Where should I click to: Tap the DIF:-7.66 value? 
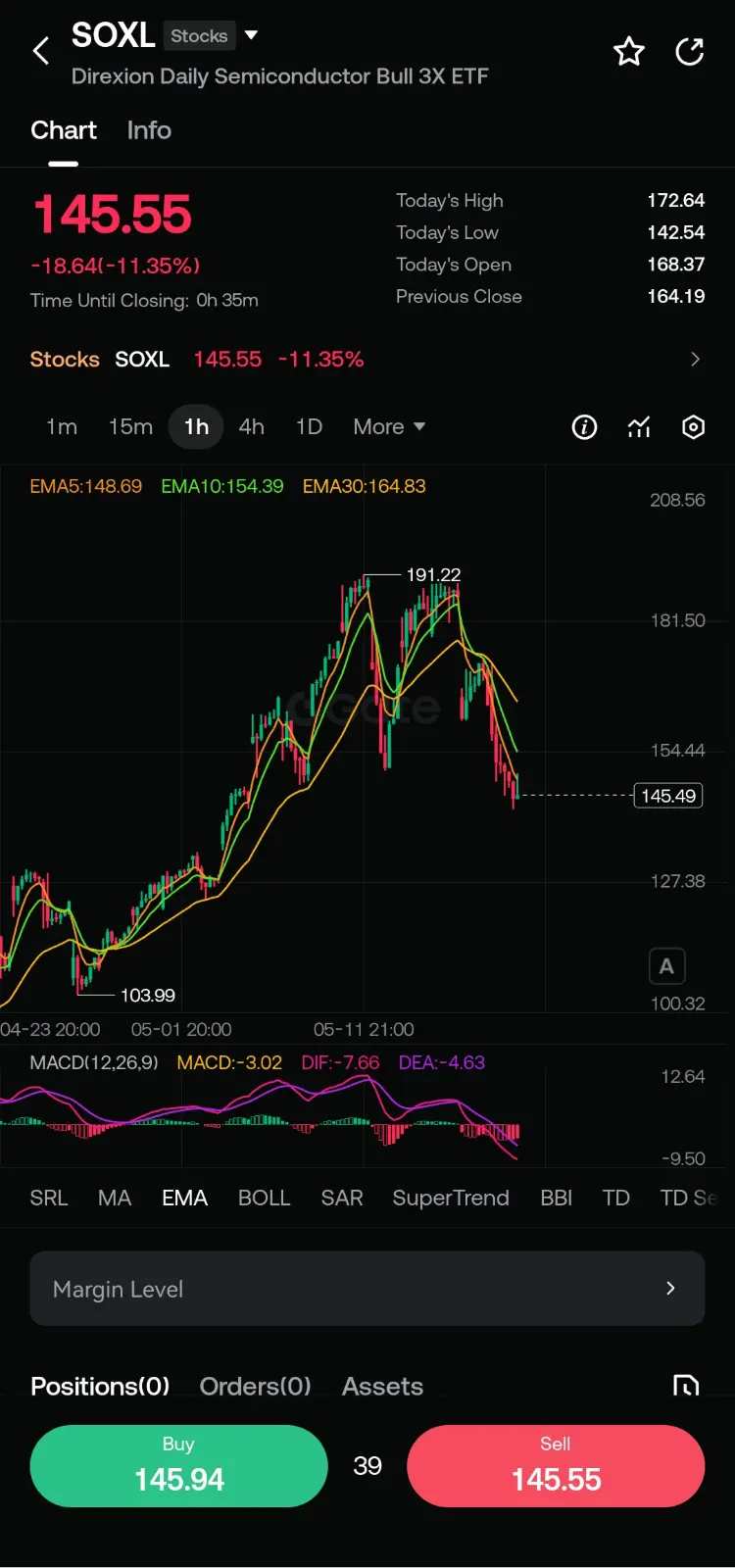340,1062
